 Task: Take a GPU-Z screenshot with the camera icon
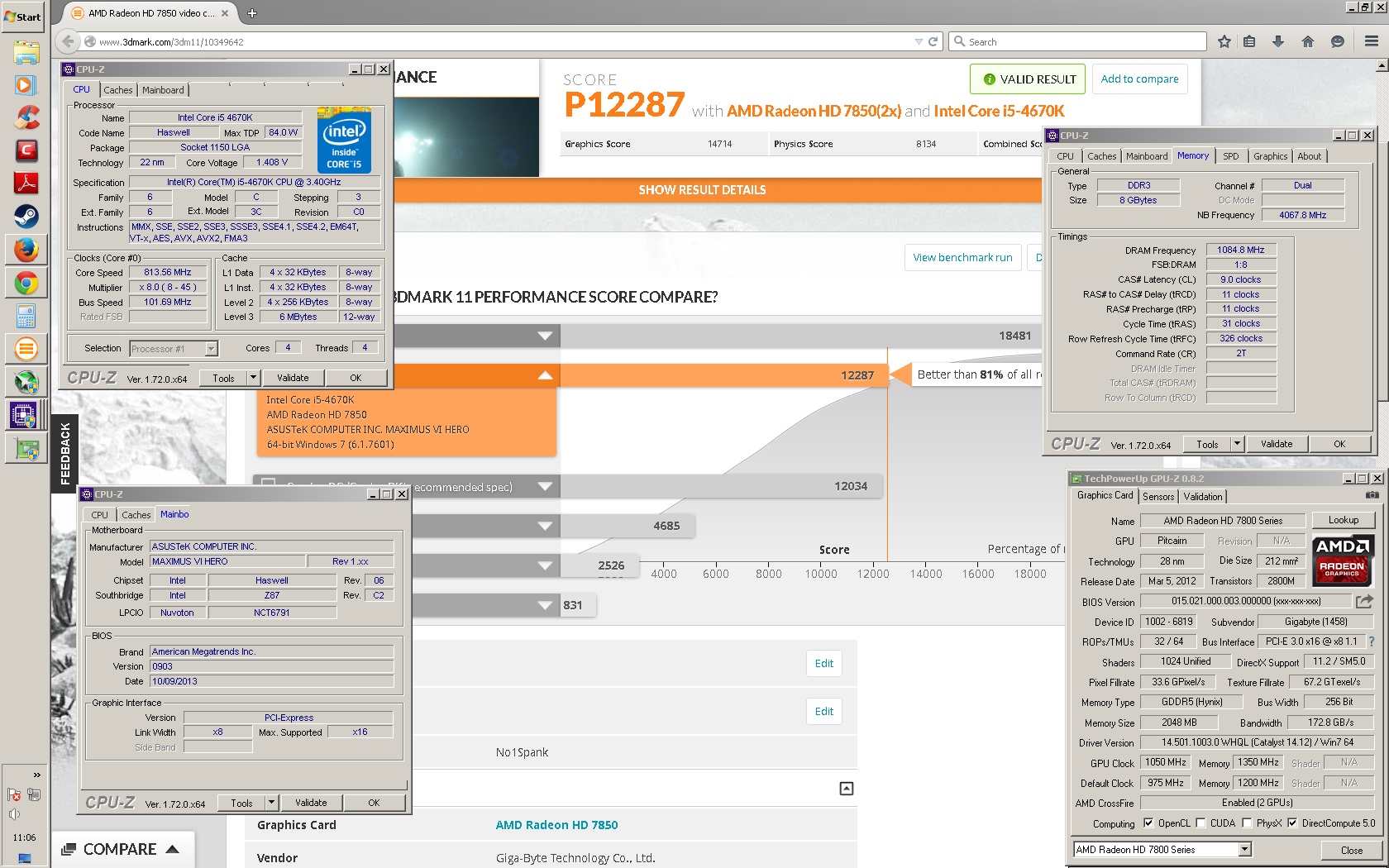click(x=1372, y=495)
